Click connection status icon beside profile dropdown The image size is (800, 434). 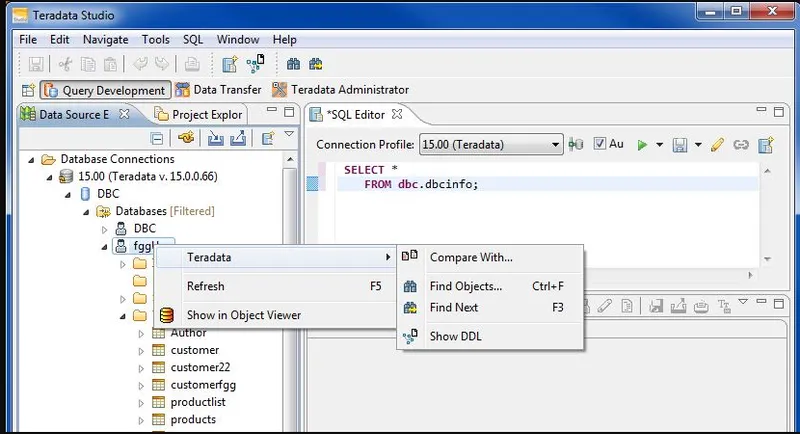point(576,144)
